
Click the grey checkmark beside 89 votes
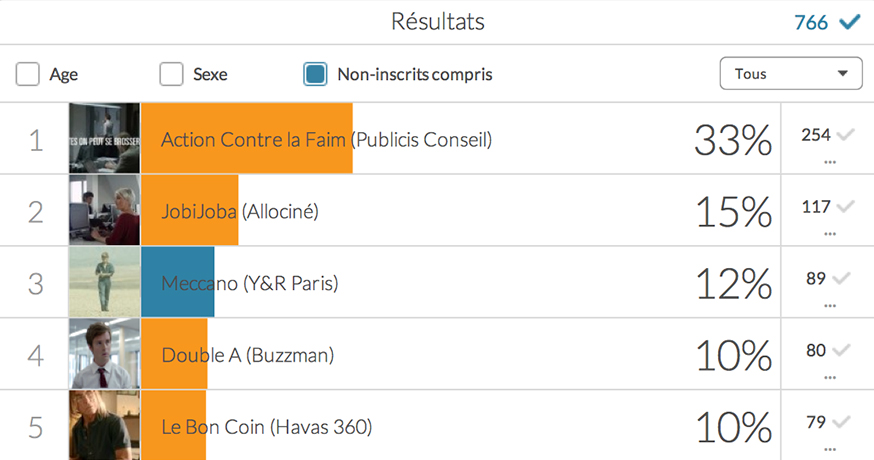[x=842, y=278]
